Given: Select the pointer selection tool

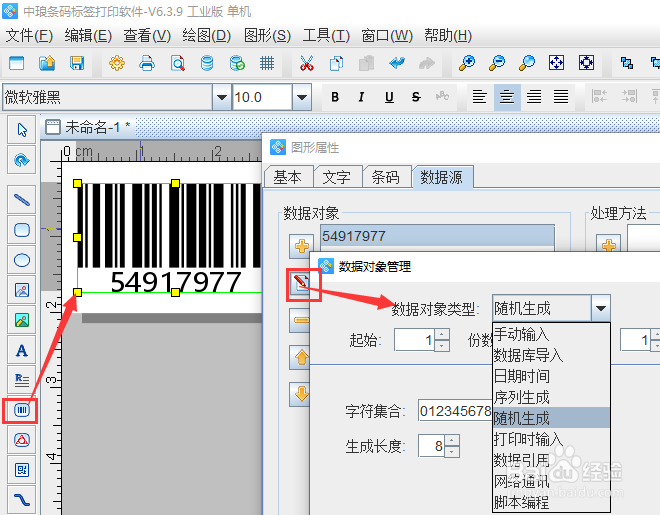Looking at the screenshot, I should pyautogui.click(x=22, y=130).
